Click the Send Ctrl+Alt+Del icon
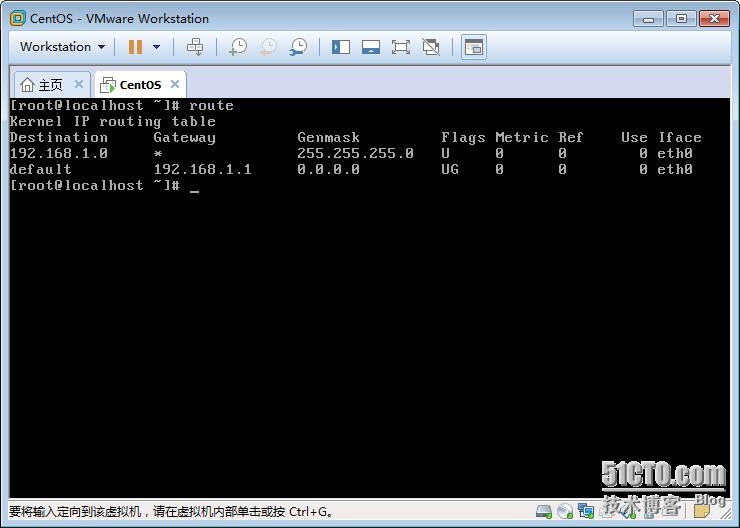The width and height of the screenshot is (740, 528). (x=195, y=47)
